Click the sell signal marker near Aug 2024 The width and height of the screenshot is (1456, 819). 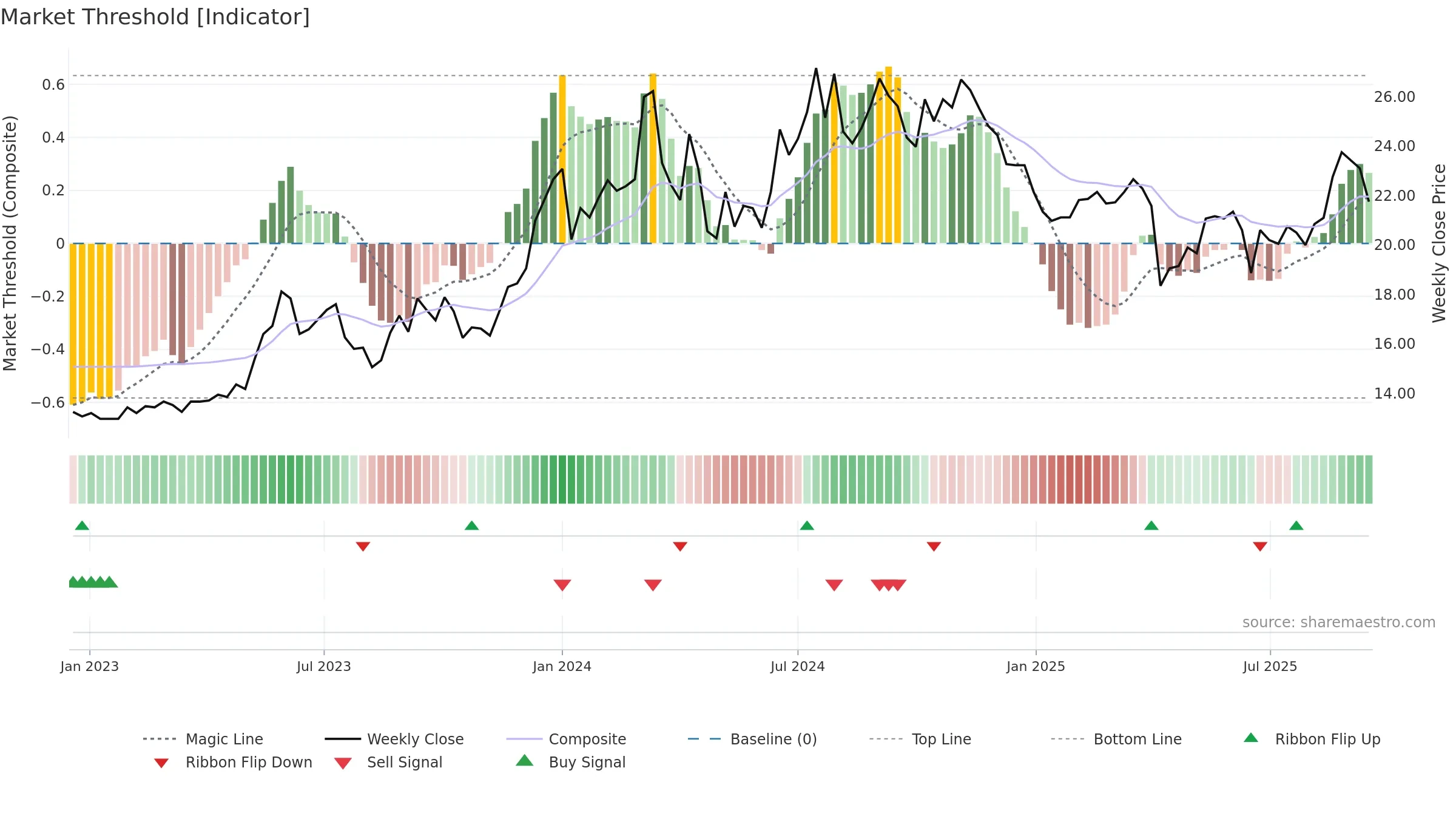[x=834, y=585]
